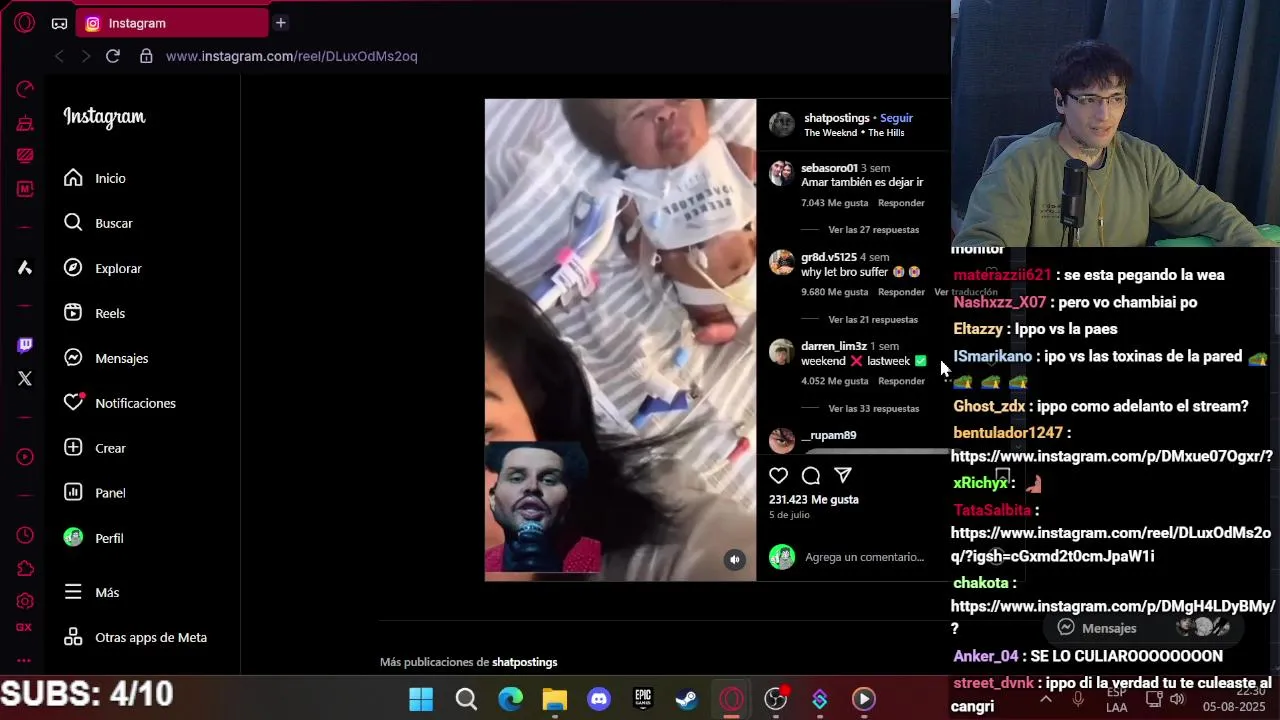
Task: Open Perfil avatar in Instagram sidebar
Action: coord(73,538)
